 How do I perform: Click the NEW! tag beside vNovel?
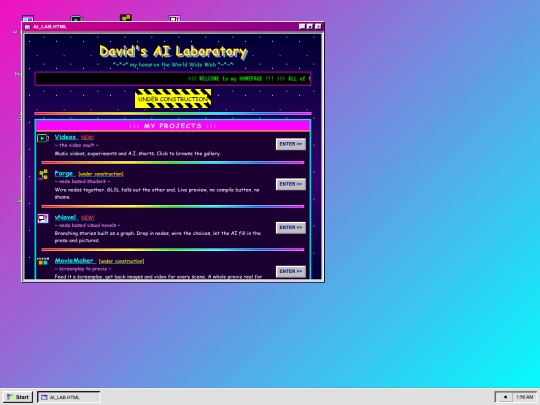[87, 218]
